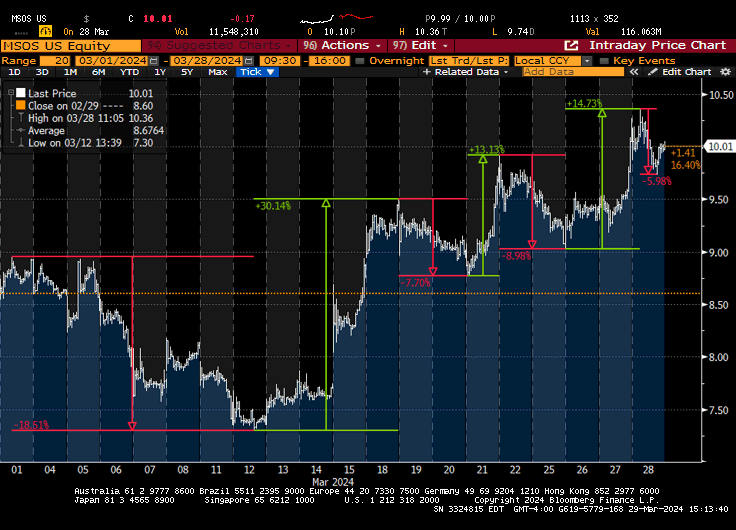Screen dimensions: 736x530
Task: Click the plus icon before Related Data
Action: (x=426, y=72)
